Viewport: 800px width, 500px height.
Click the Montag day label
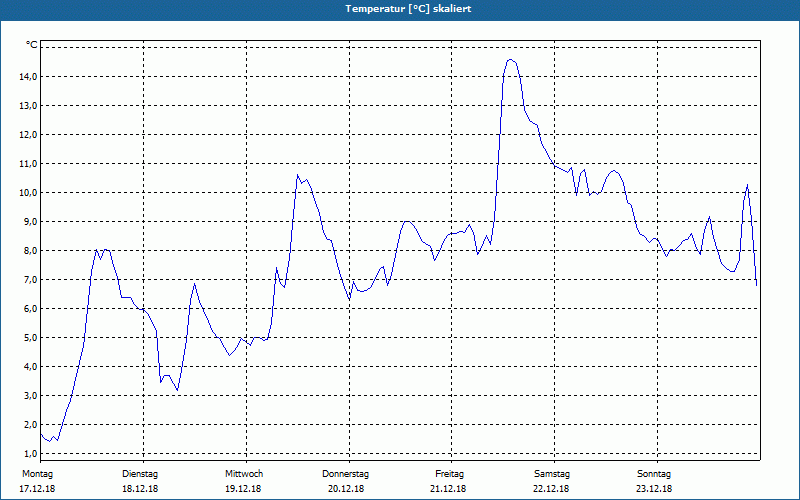pos(37,474)
